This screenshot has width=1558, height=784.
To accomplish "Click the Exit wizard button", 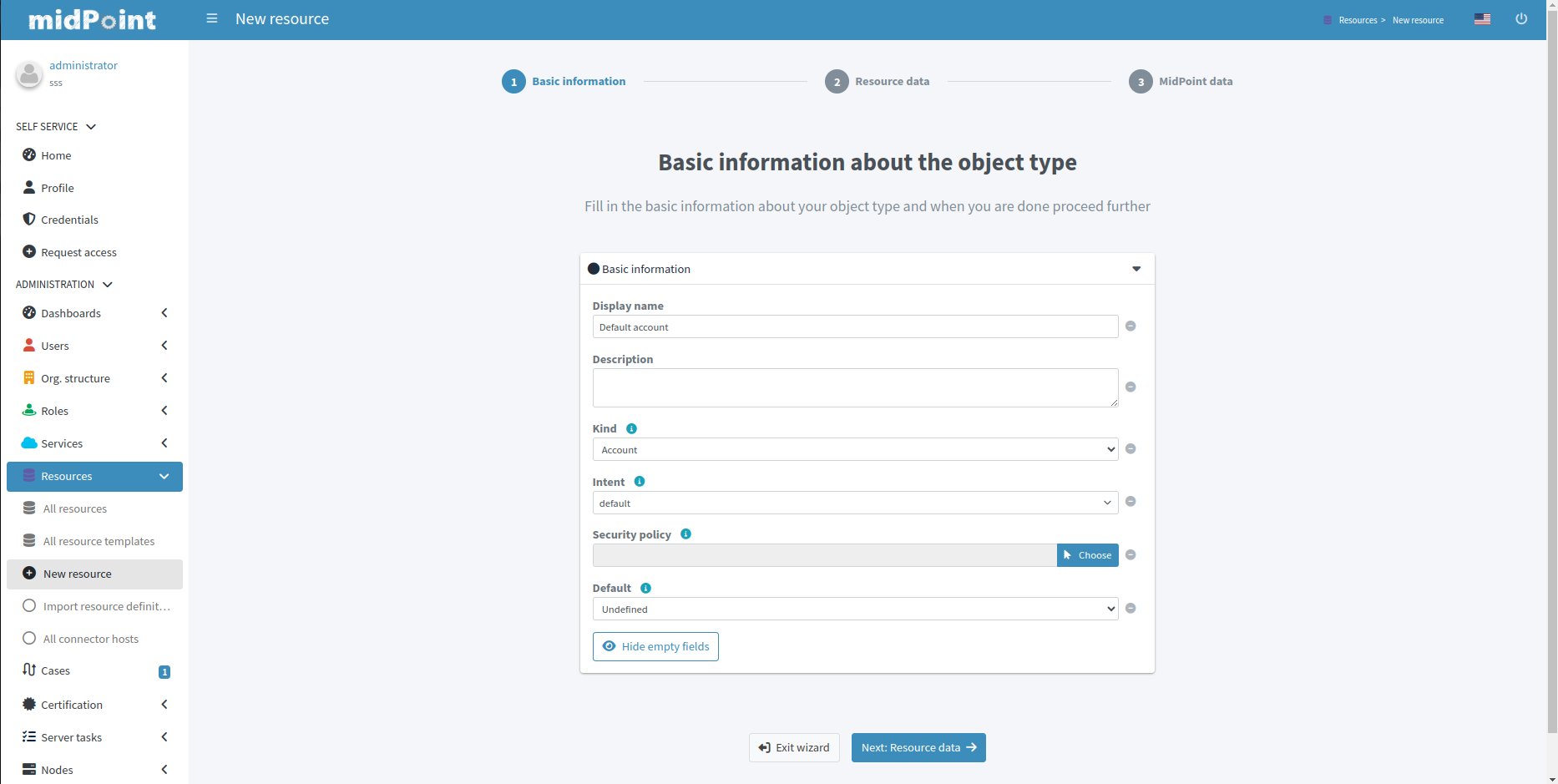I will pyautogui.click(x=794, y=748).
